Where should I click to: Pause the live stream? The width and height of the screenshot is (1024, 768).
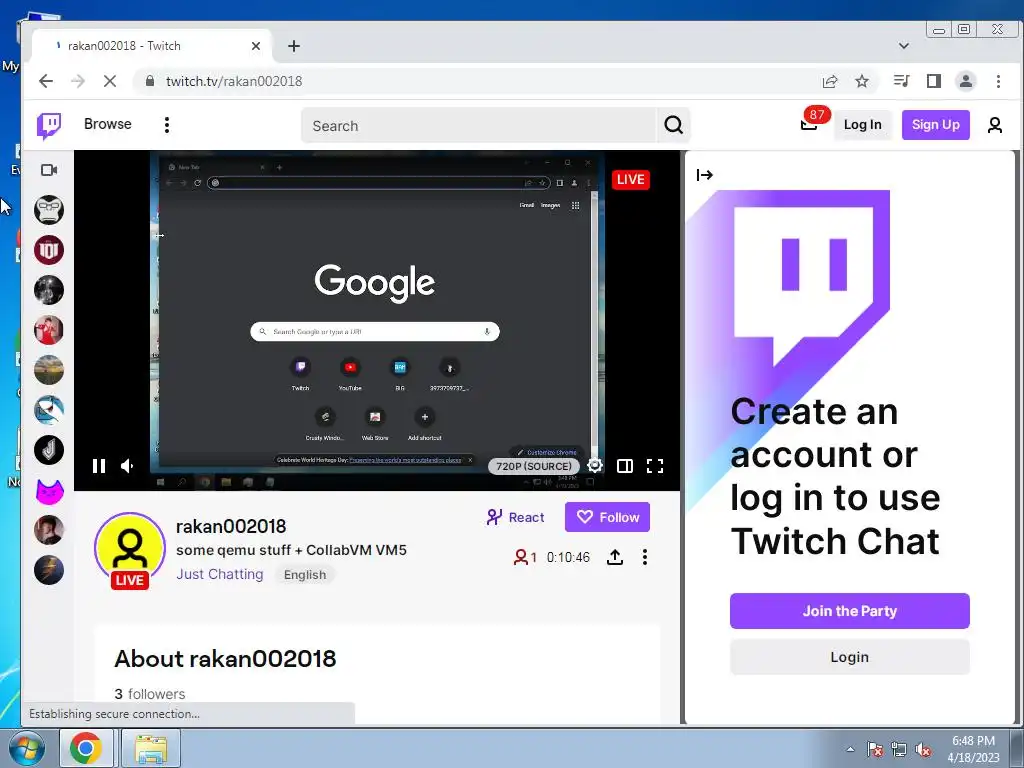pyautogui.click(x=99, y=466)
